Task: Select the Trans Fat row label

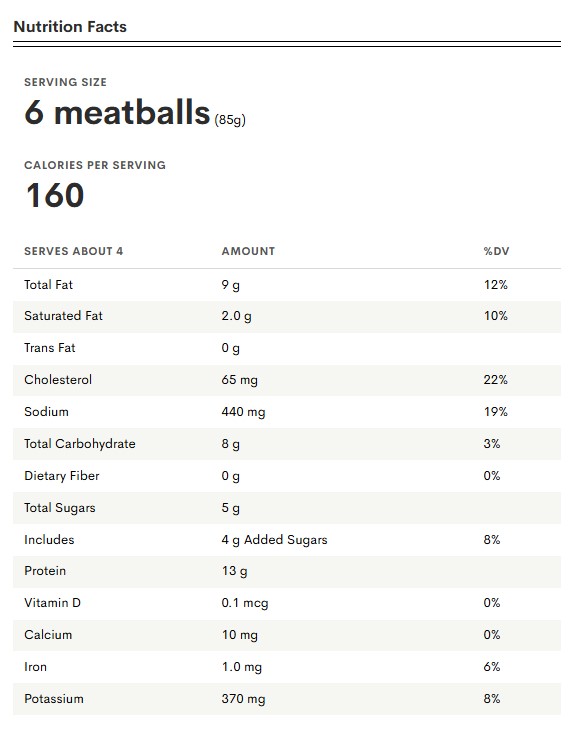Action: 50,348
